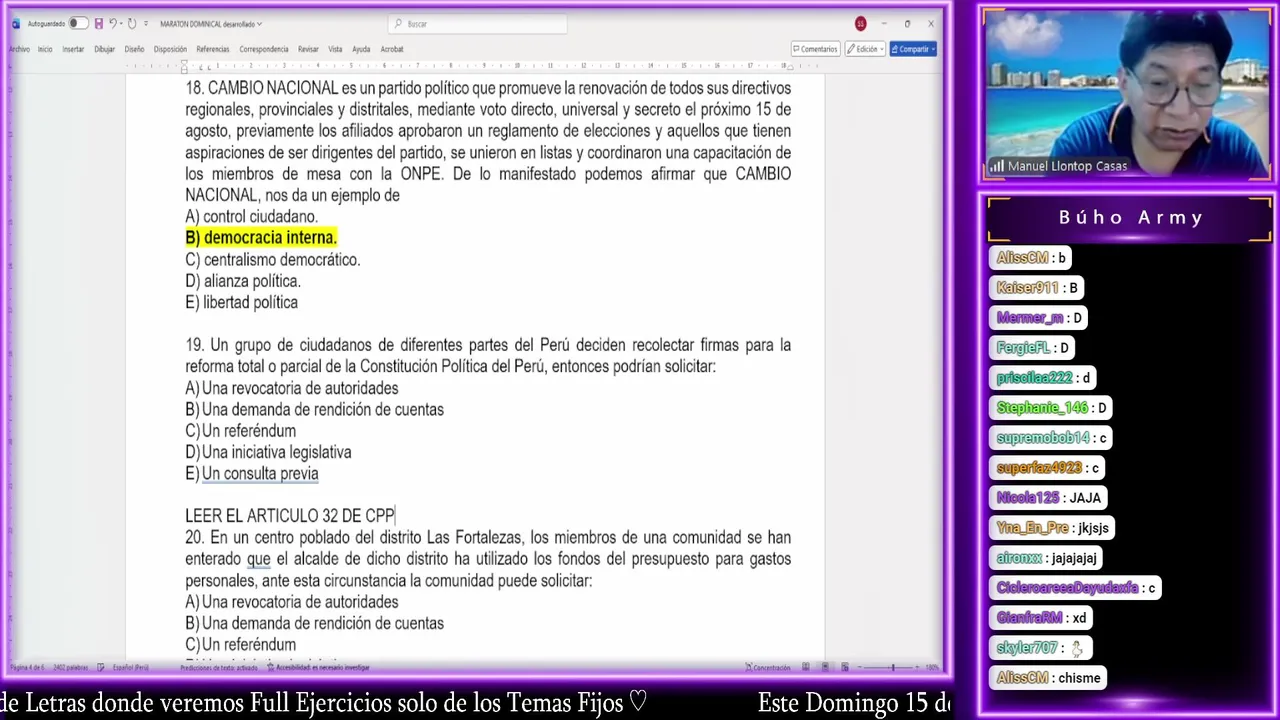The height and width of the screenshot is (720, 1280).
Task: Open Customize Quick Access Toolbar dropdown
Action: 146,24
